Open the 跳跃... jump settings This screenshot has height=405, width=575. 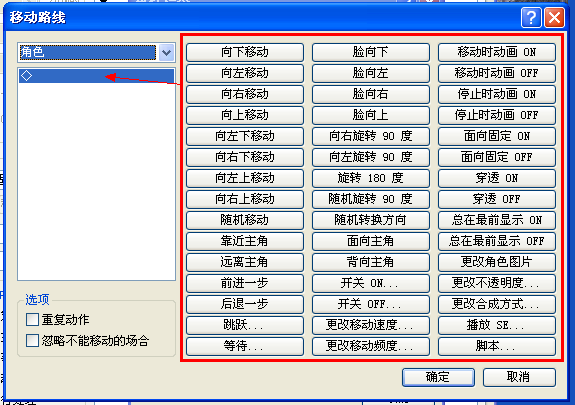click(x=245, y=325)
